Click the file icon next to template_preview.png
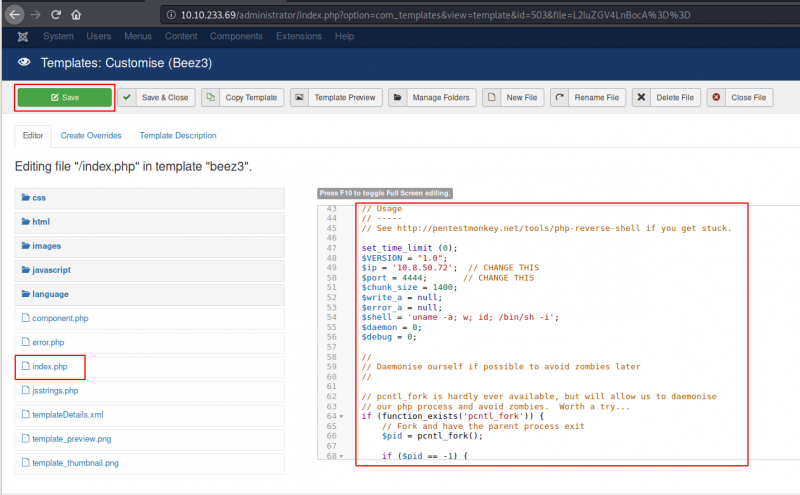This screenshot has width=800, height=495. (26, 438)
